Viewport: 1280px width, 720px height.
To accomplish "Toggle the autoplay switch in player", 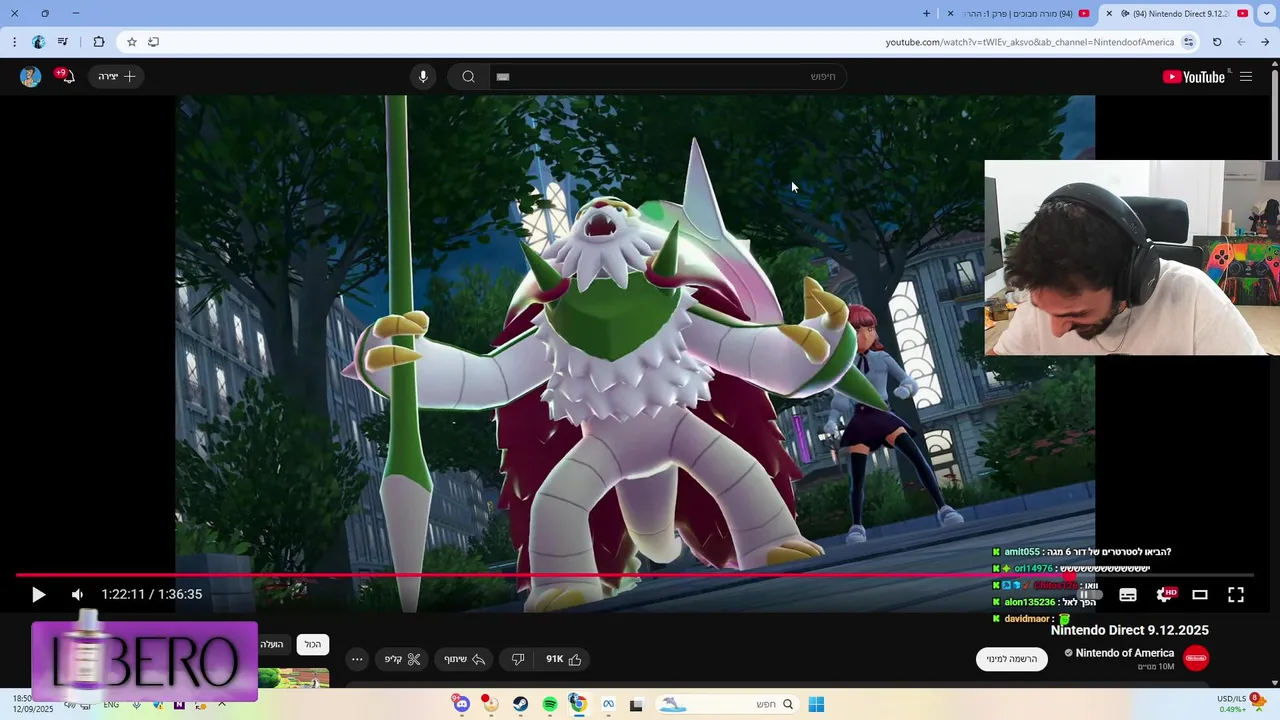I will pyautogui.click(x=1090, y=595).
